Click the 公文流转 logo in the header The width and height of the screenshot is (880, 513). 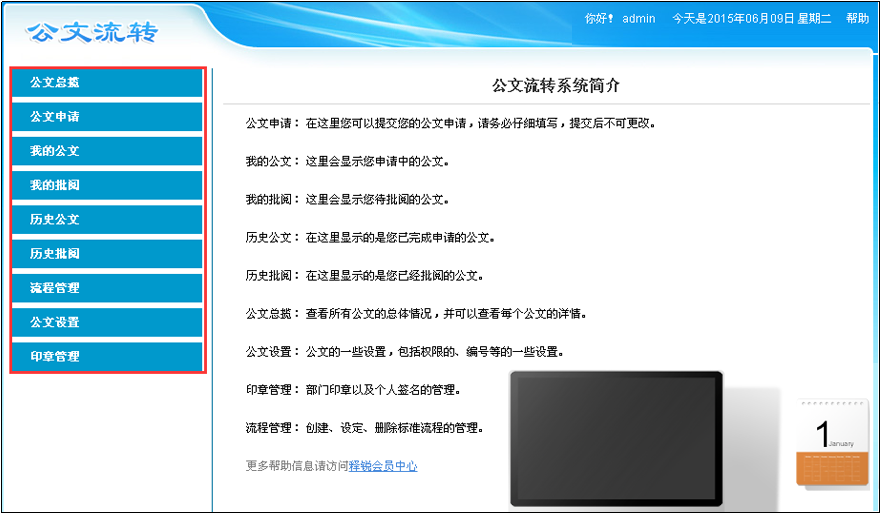pyautogui.click(x=92, y=32)
